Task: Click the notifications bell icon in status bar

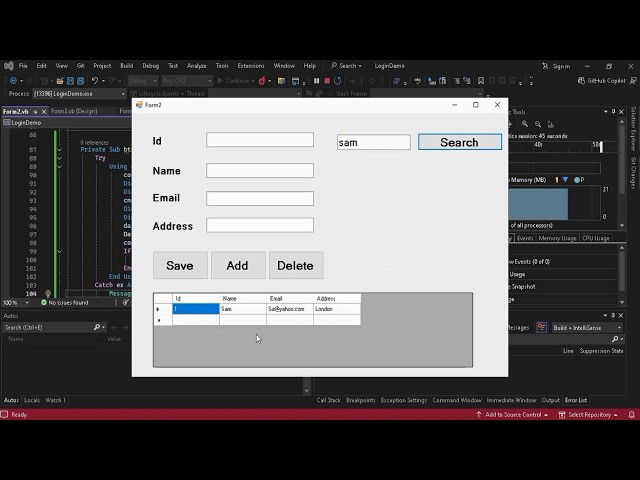Action: click(631, 415)
